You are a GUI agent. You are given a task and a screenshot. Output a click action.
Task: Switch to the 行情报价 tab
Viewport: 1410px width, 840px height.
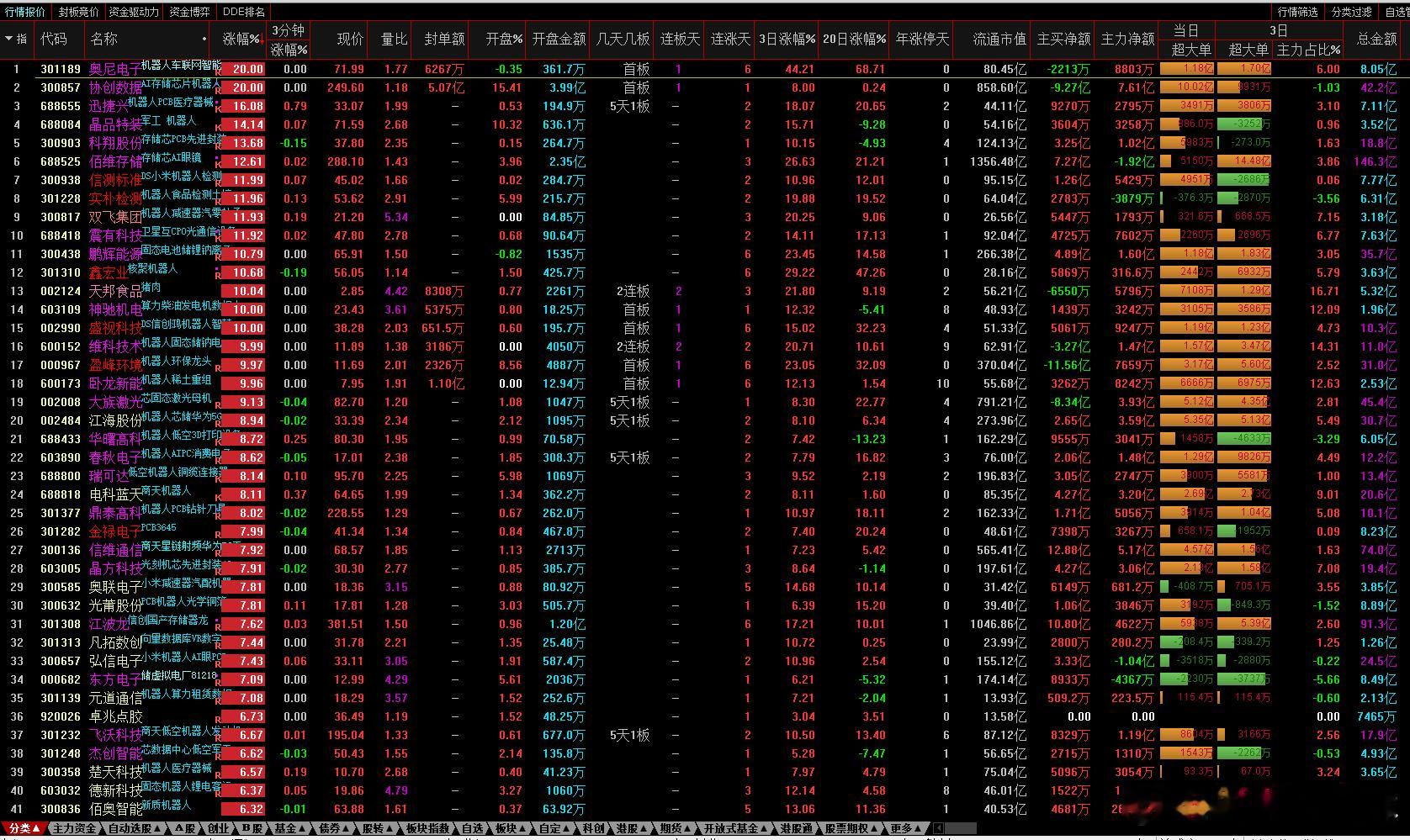[25, 12]
